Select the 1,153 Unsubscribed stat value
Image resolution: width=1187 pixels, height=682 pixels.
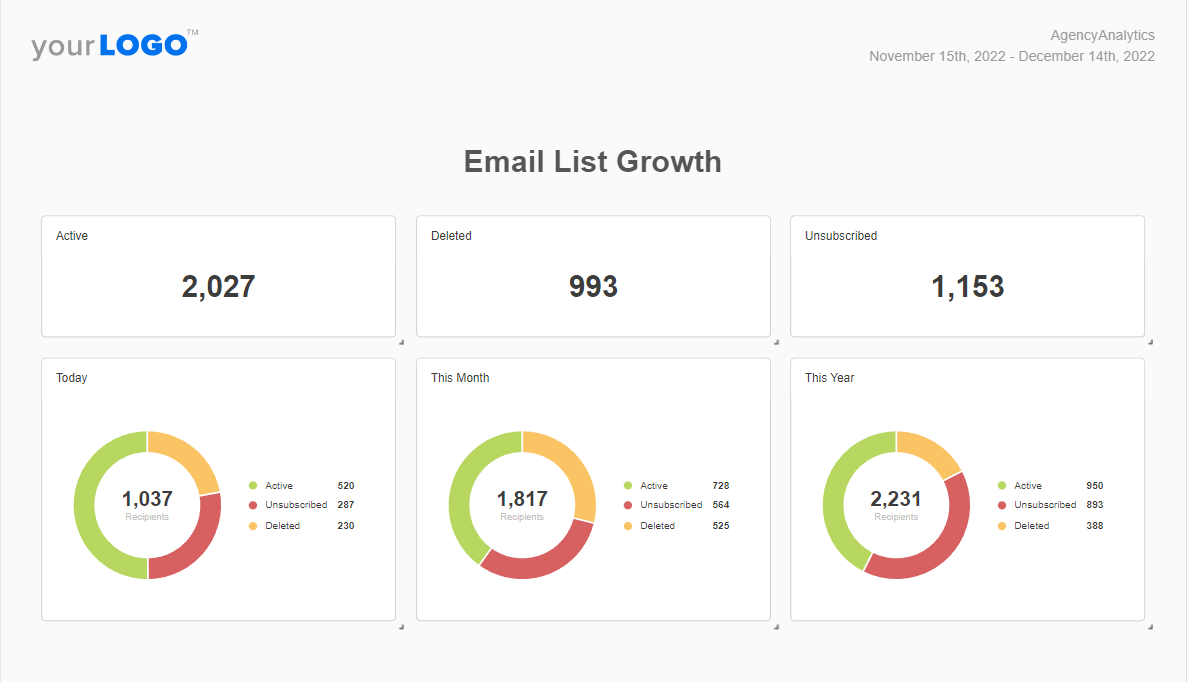point(967,287)
